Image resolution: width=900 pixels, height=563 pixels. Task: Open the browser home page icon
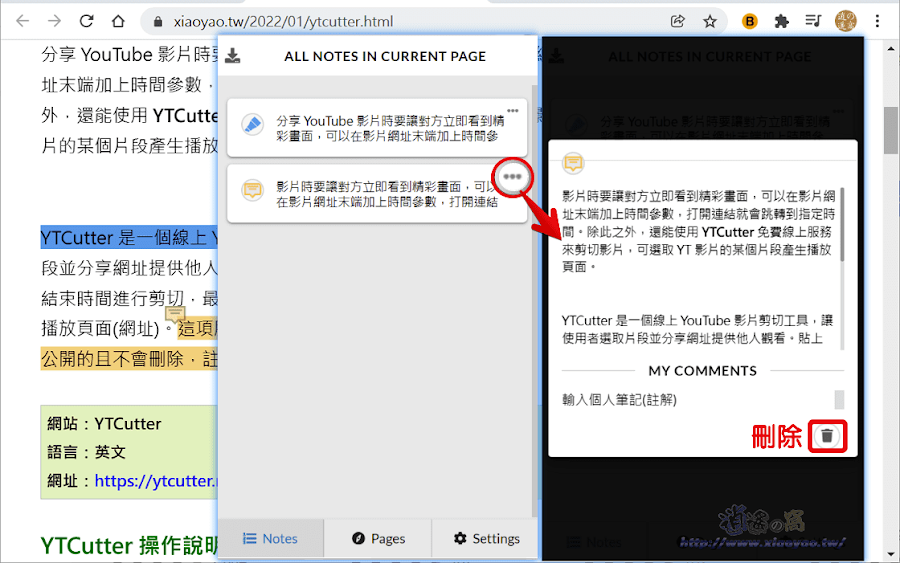click(x=118, y=21)
